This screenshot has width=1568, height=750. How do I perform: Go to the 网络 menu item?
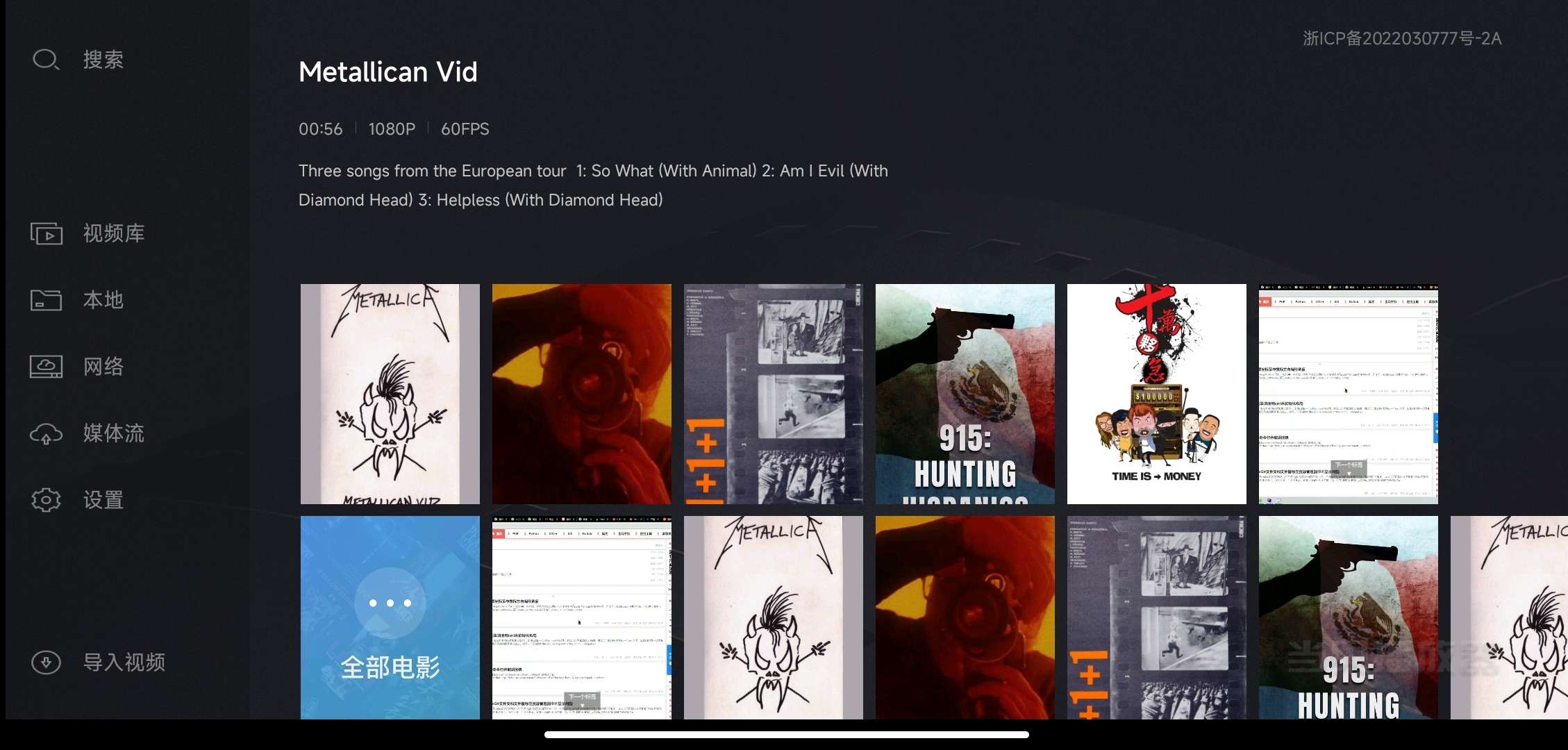(x=103, y=367)
